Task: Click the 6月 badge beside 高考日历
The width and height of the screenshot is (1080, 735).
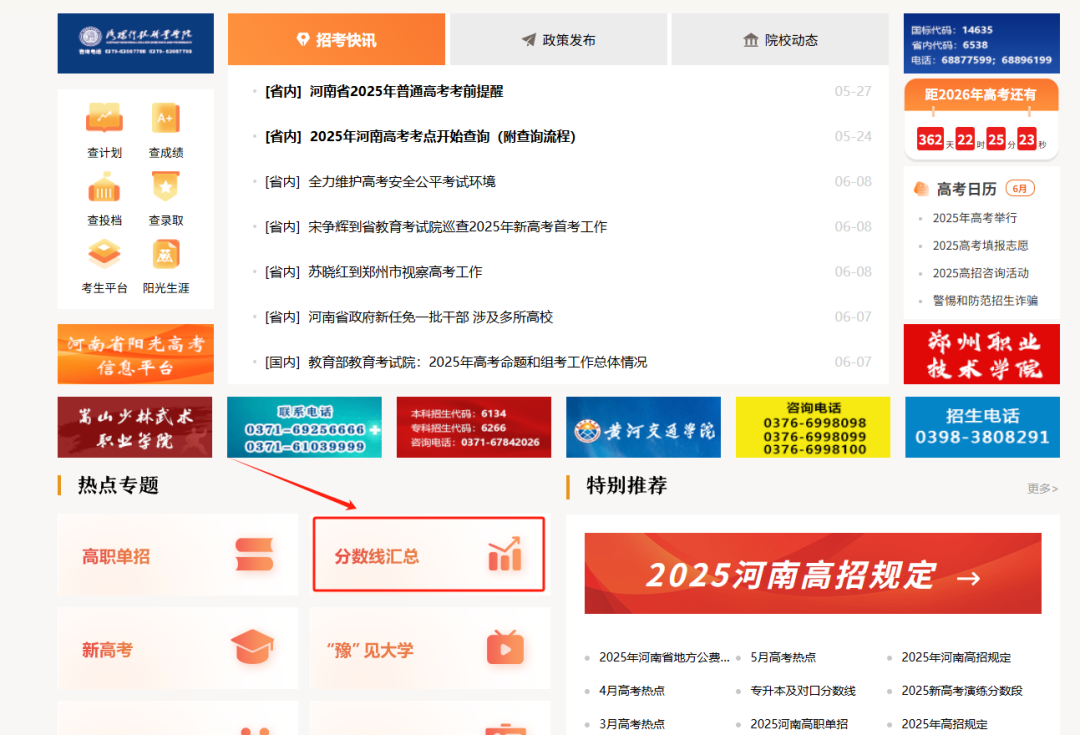Action: (x=1020, y=188)
